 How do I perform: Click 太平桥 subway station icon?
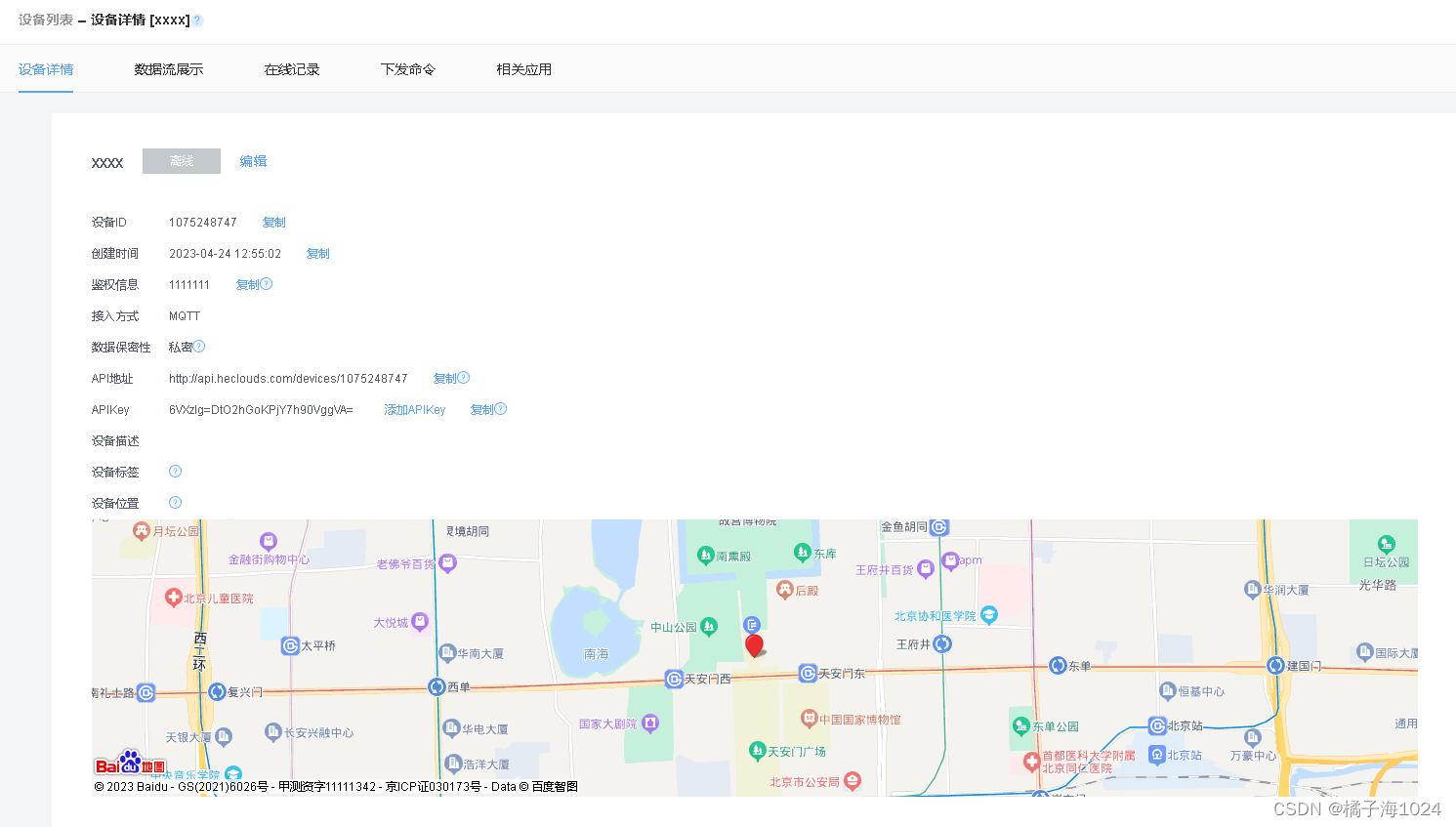click(x=290, y=645)
